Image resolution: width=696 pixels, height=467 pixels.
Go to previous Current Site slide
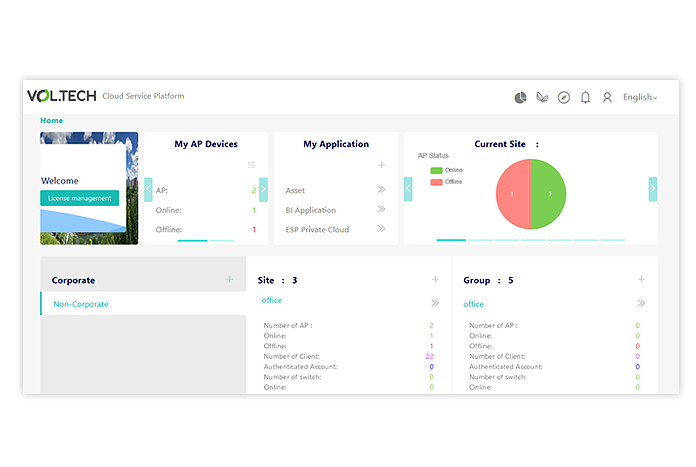coord(408,189)
